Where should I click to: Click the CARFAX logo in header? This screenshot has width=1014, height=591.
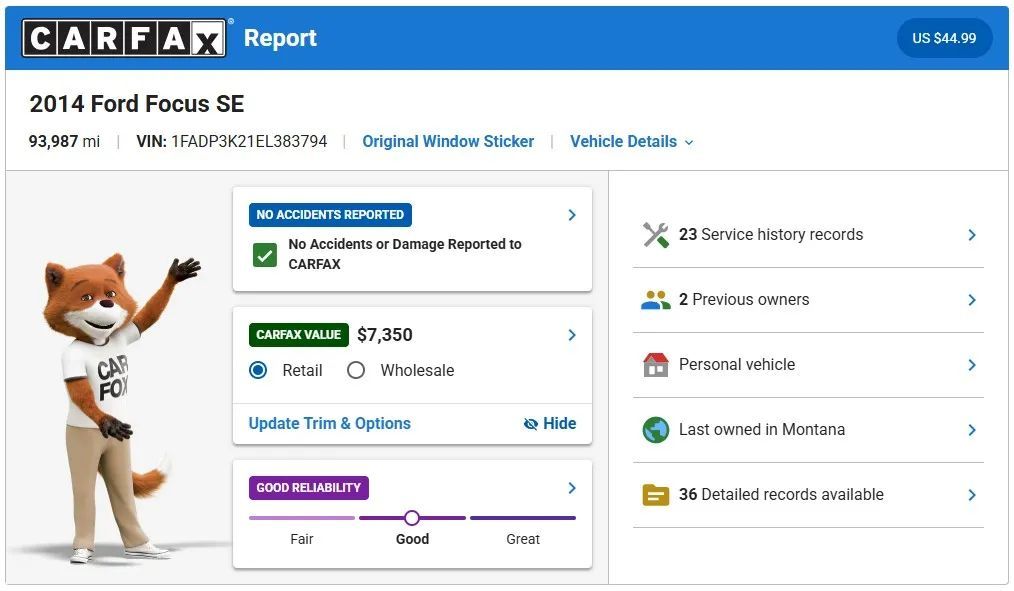pos(124,38)
